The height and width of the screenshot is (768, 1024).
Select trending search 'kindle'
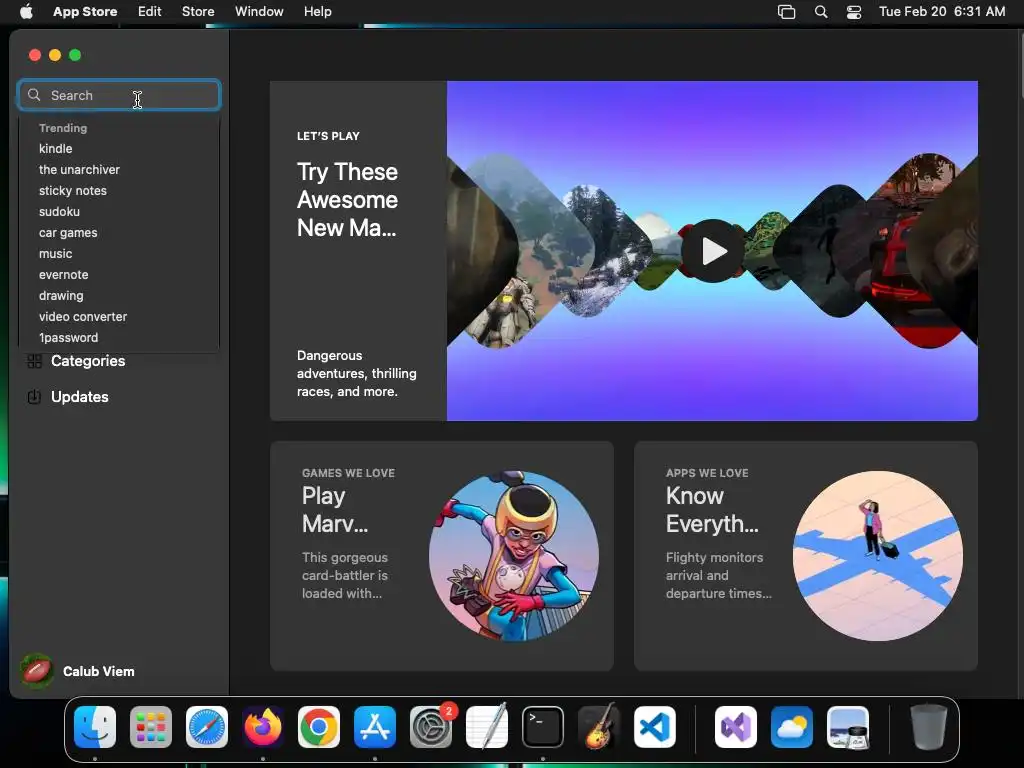click(56, 149)
